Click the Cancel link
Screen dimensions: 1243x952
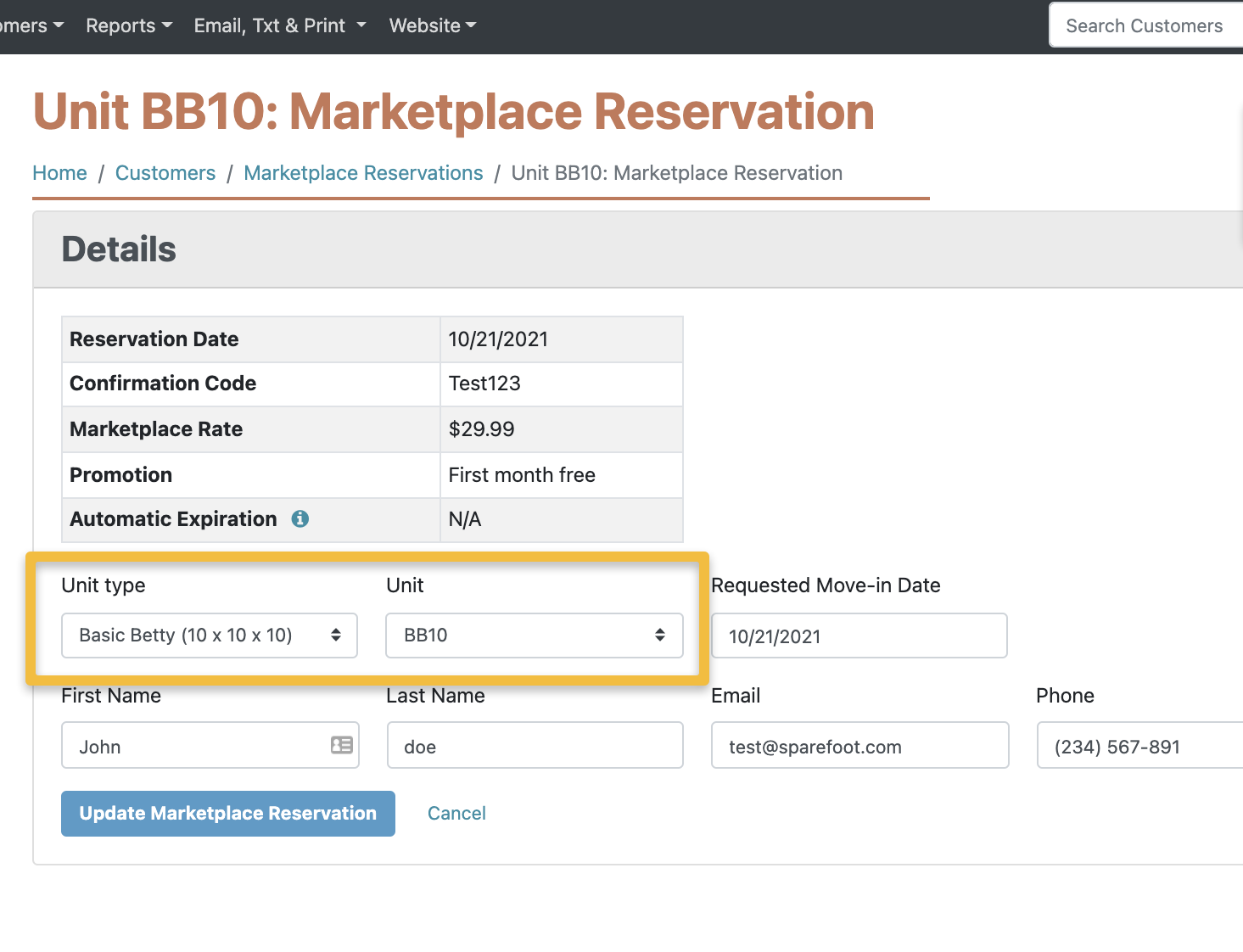456,814
